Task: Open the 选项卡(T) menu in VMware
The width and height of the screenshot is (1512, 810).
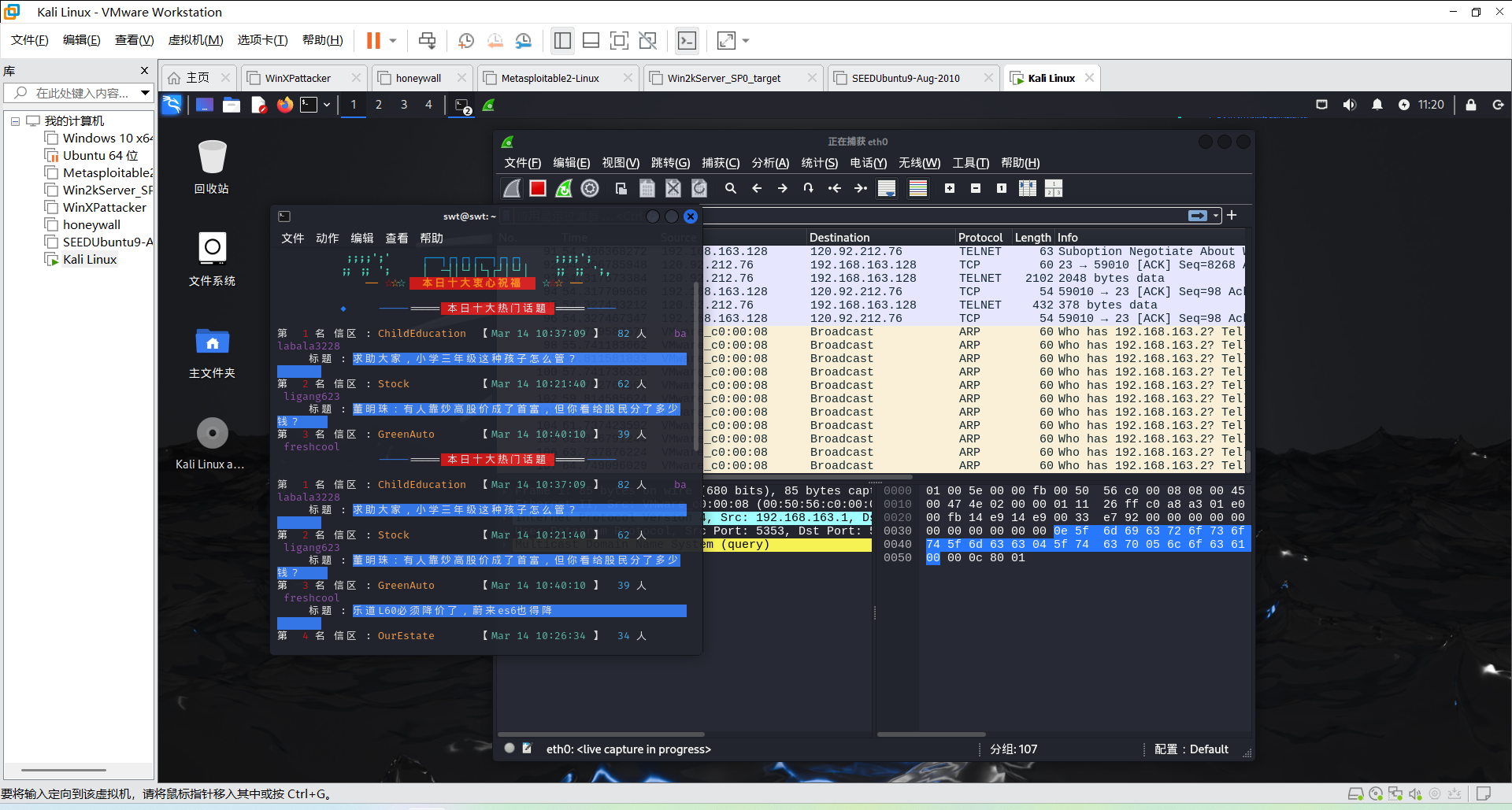Action: click(x=262, y=40)
